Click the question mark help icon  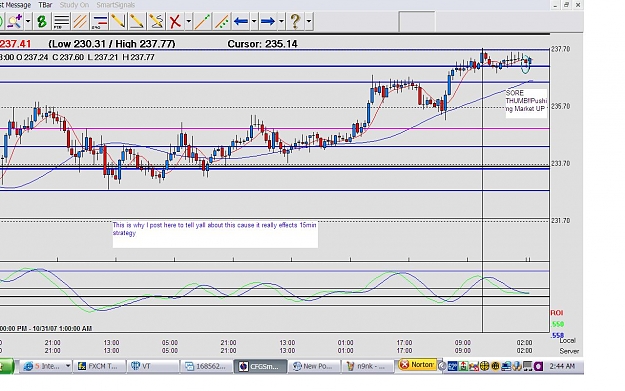[x=295, y=21]
